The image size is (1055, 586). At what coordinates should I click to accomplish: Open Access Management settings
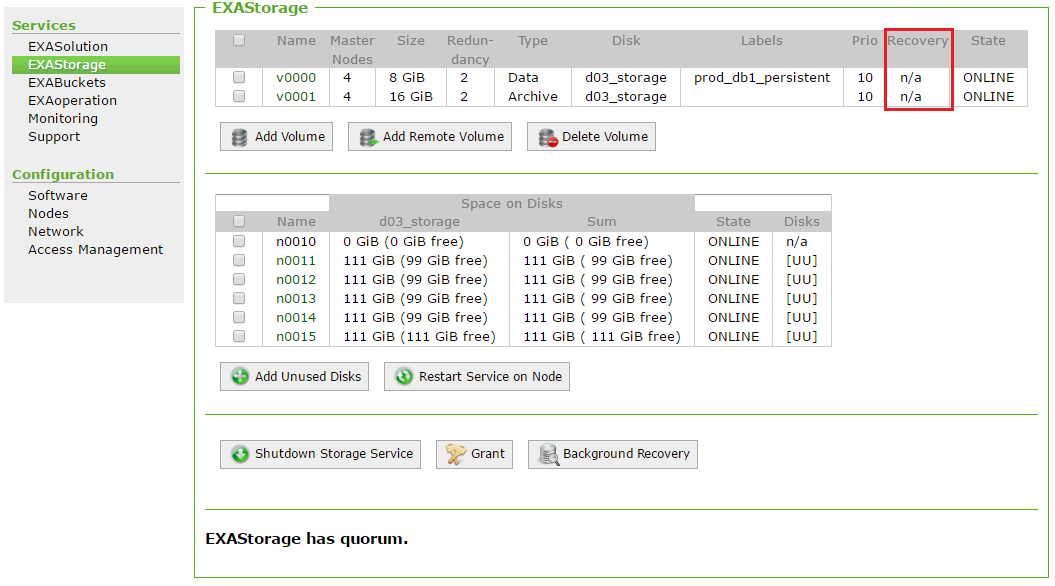(x=96, y=250)
